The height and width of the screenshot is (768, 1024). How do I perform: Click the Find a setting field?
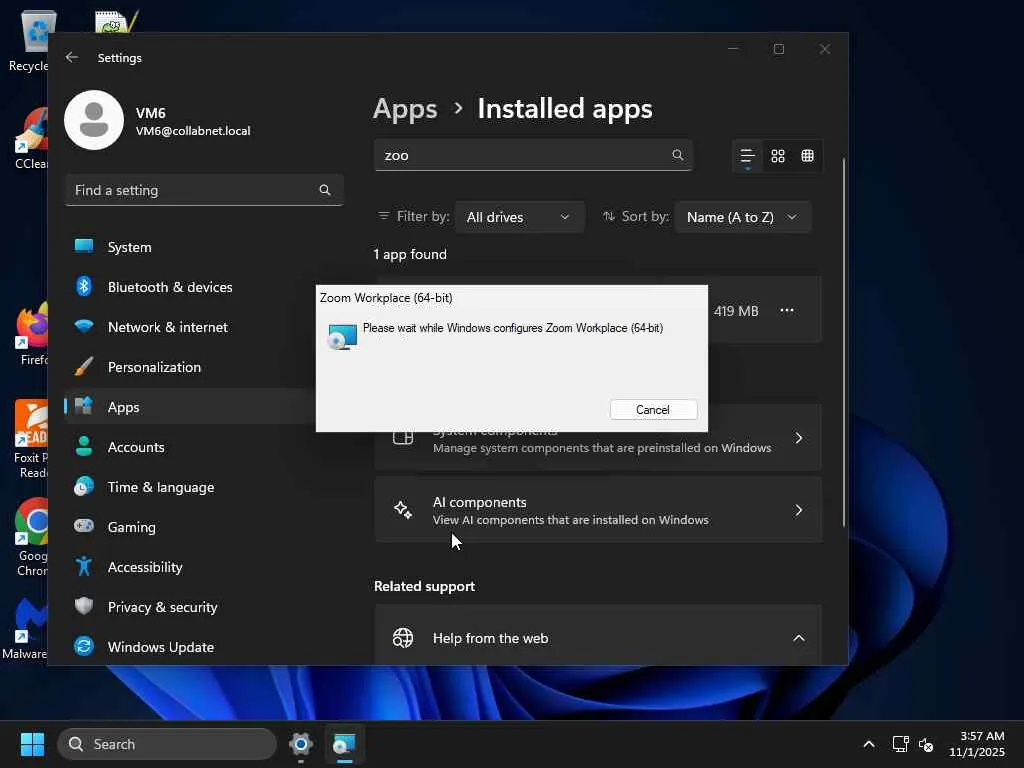pos(204,190)
